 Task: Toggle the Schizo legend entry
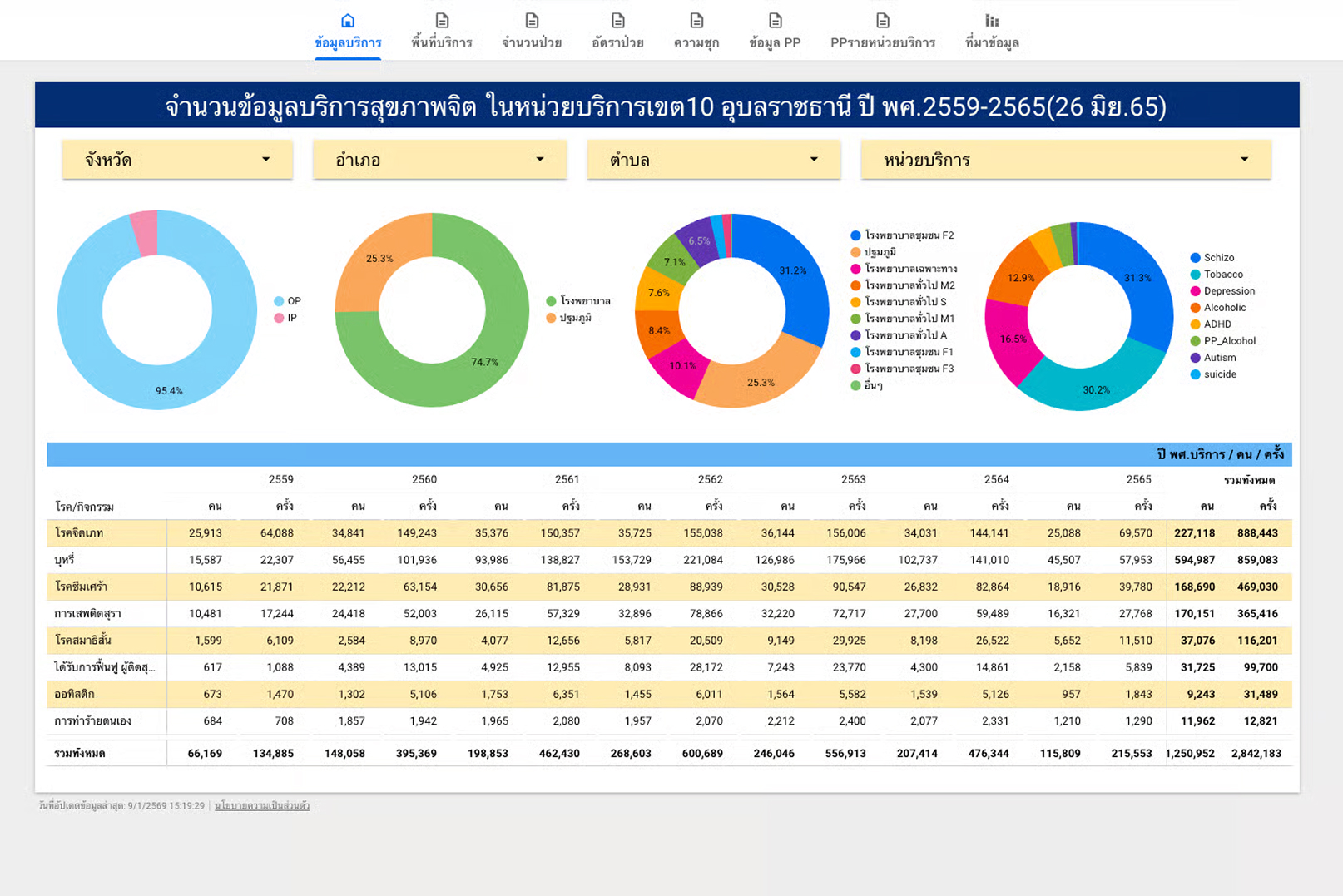pyautogui.click(x=1218, y=258)
